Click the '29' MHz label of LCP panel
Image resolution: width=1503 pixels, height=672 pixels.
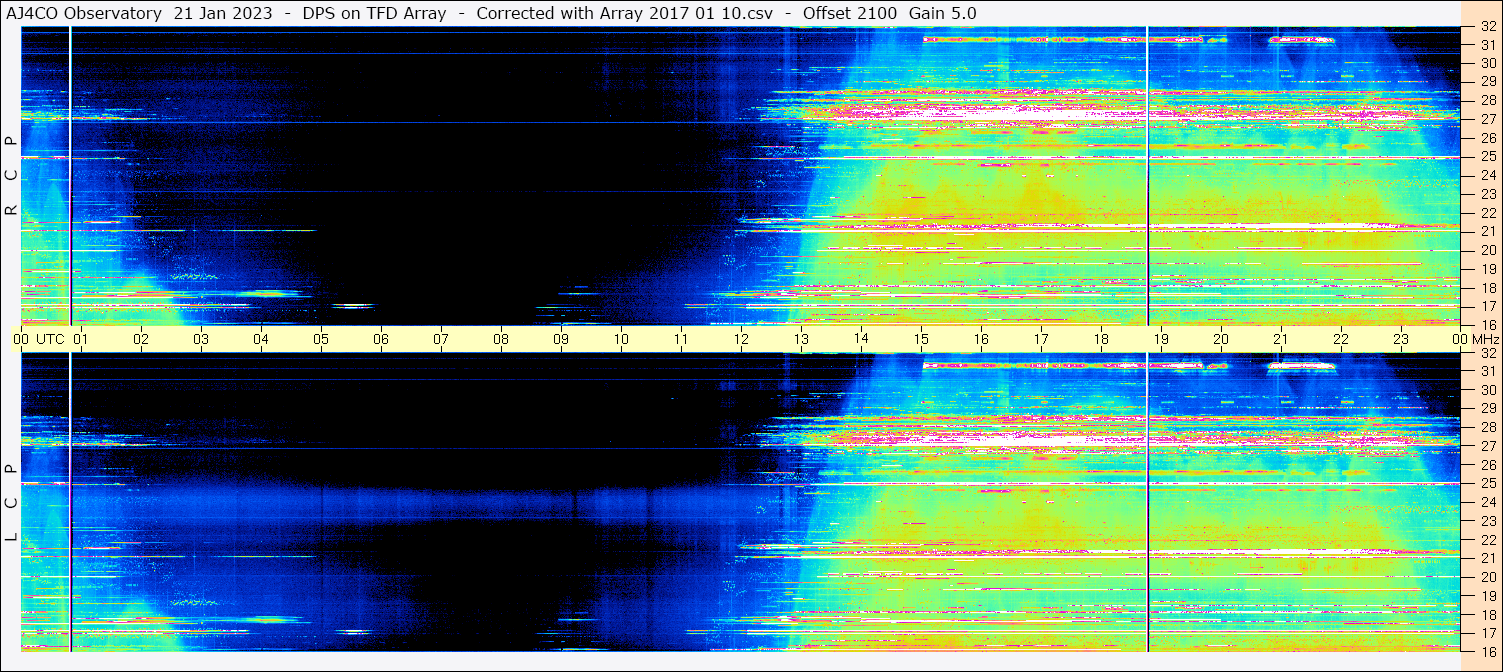1488,408
